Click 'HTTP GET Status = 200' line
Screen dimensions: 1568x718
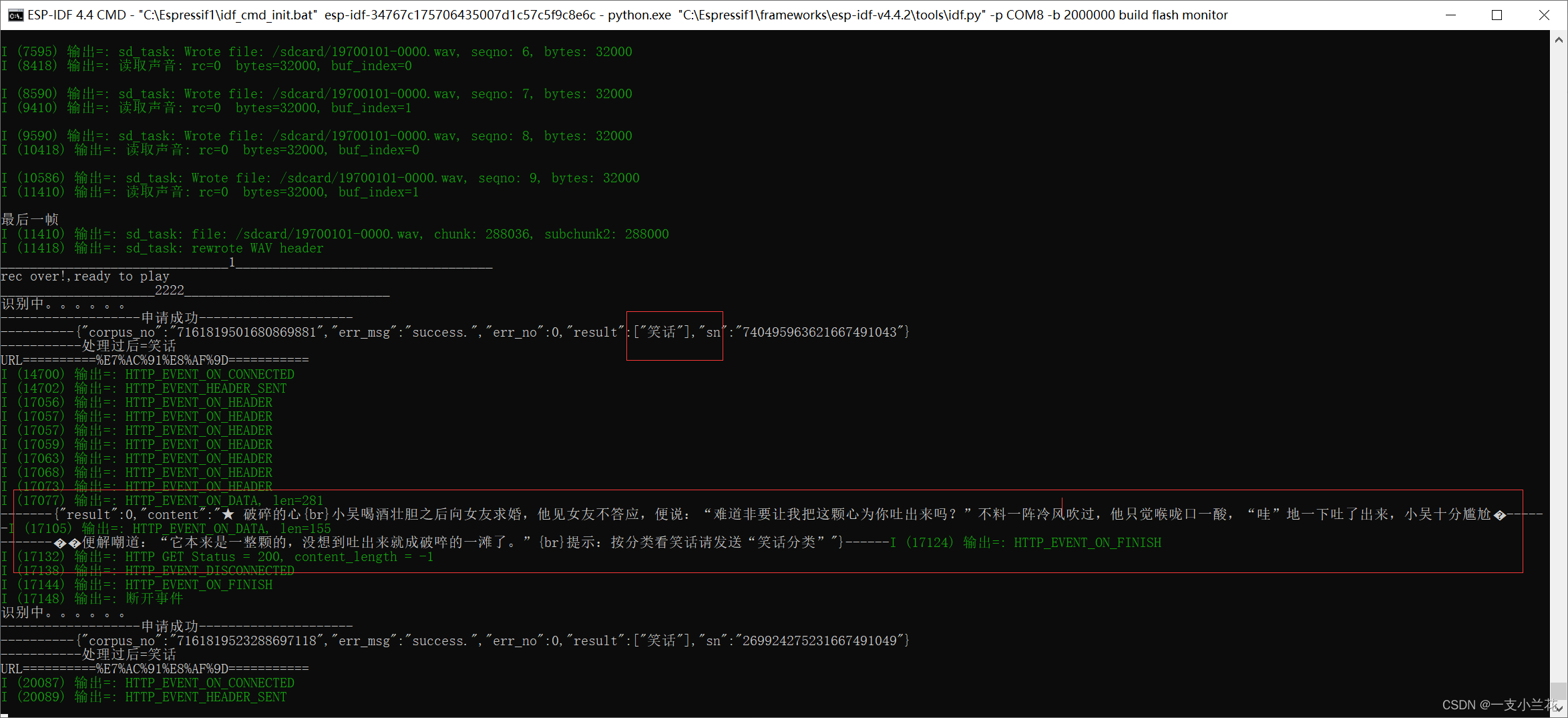tap(218, 556)
